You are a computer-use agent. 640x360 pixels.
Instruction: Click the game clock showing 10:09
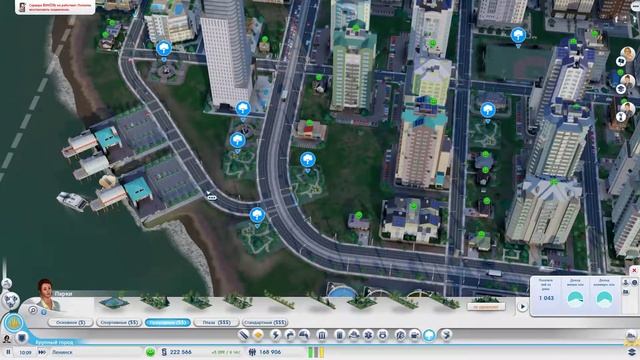click(25, 352)
